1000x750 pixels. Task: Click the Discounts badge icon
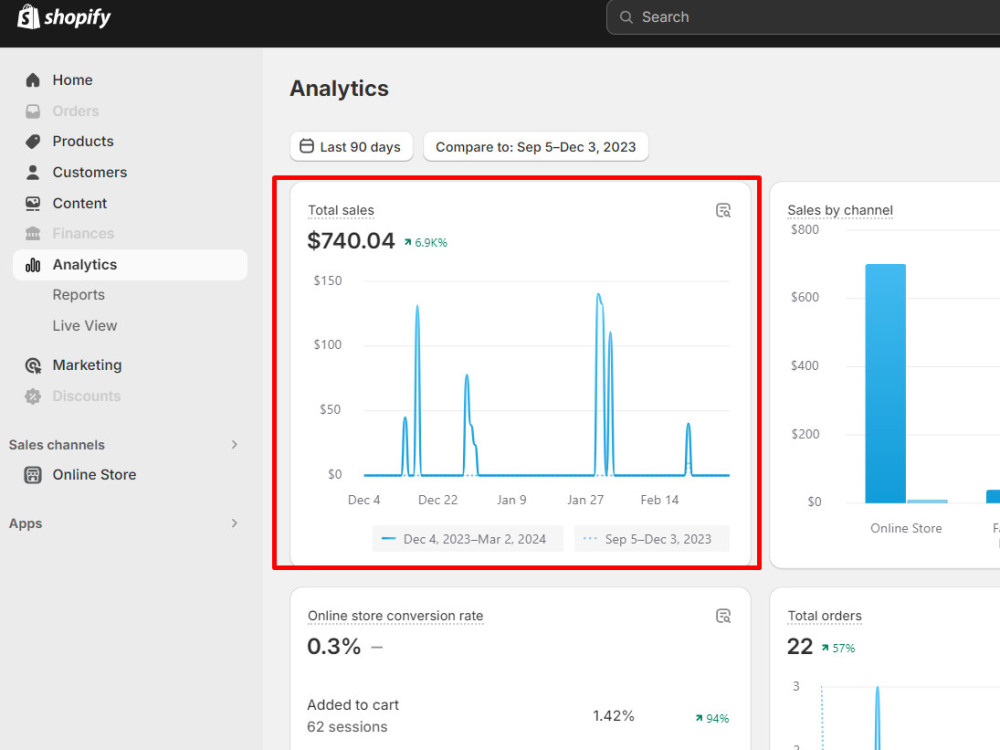[x=33, y=396]
